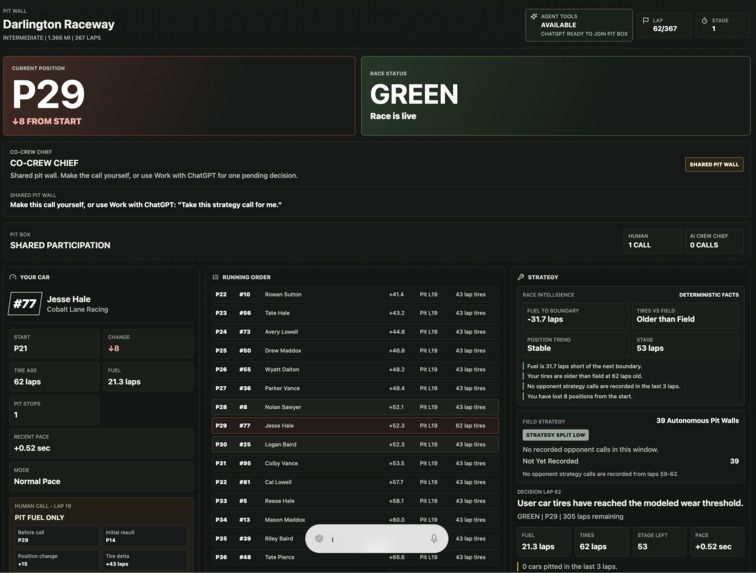Image resolution: width=756 pixels, height=573 pixels.
Task: Click the Cobalt Lane Racing team name
Action: click(77, 310)
